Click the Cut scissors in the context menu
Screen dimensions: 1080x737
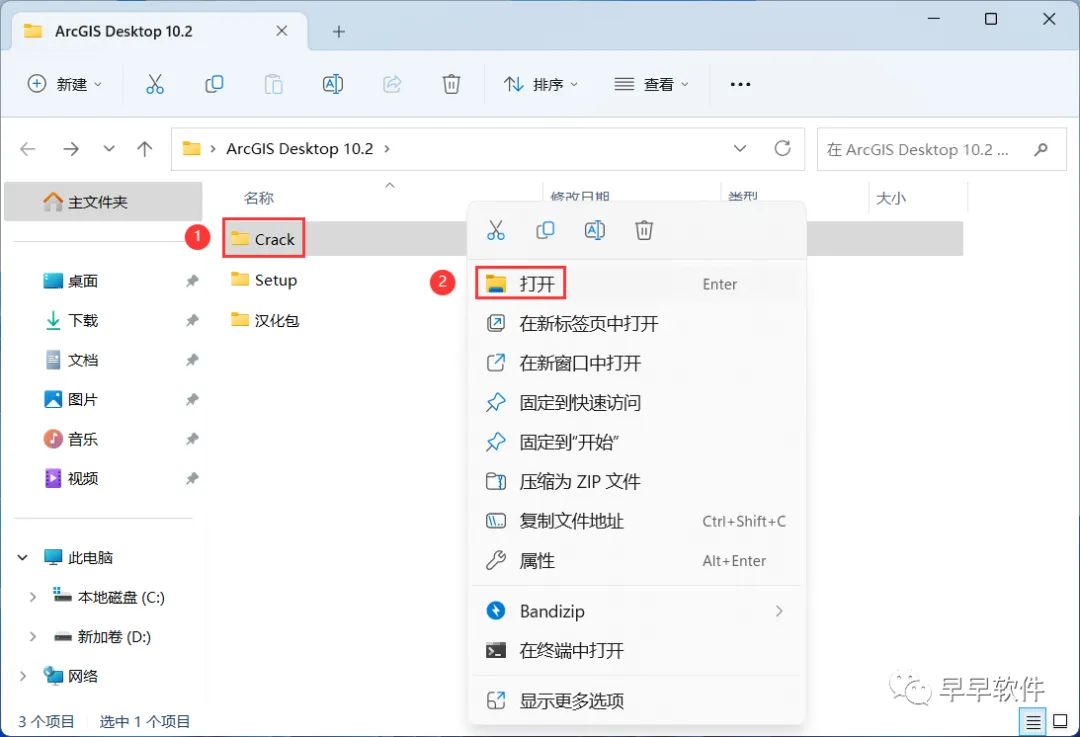coord(495,230)
